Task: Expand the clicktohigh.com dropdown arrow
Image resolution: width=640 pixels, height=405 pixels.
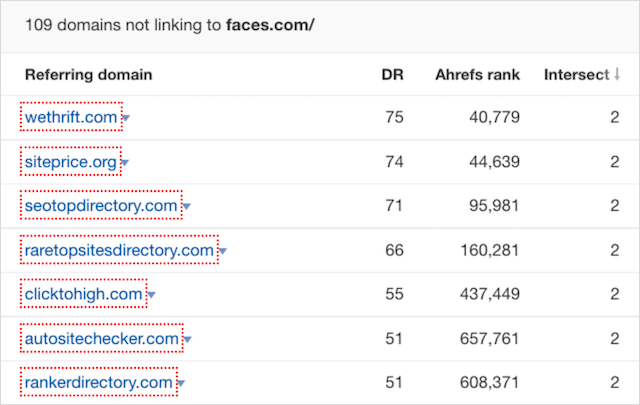Action: (x=151, y=295)
